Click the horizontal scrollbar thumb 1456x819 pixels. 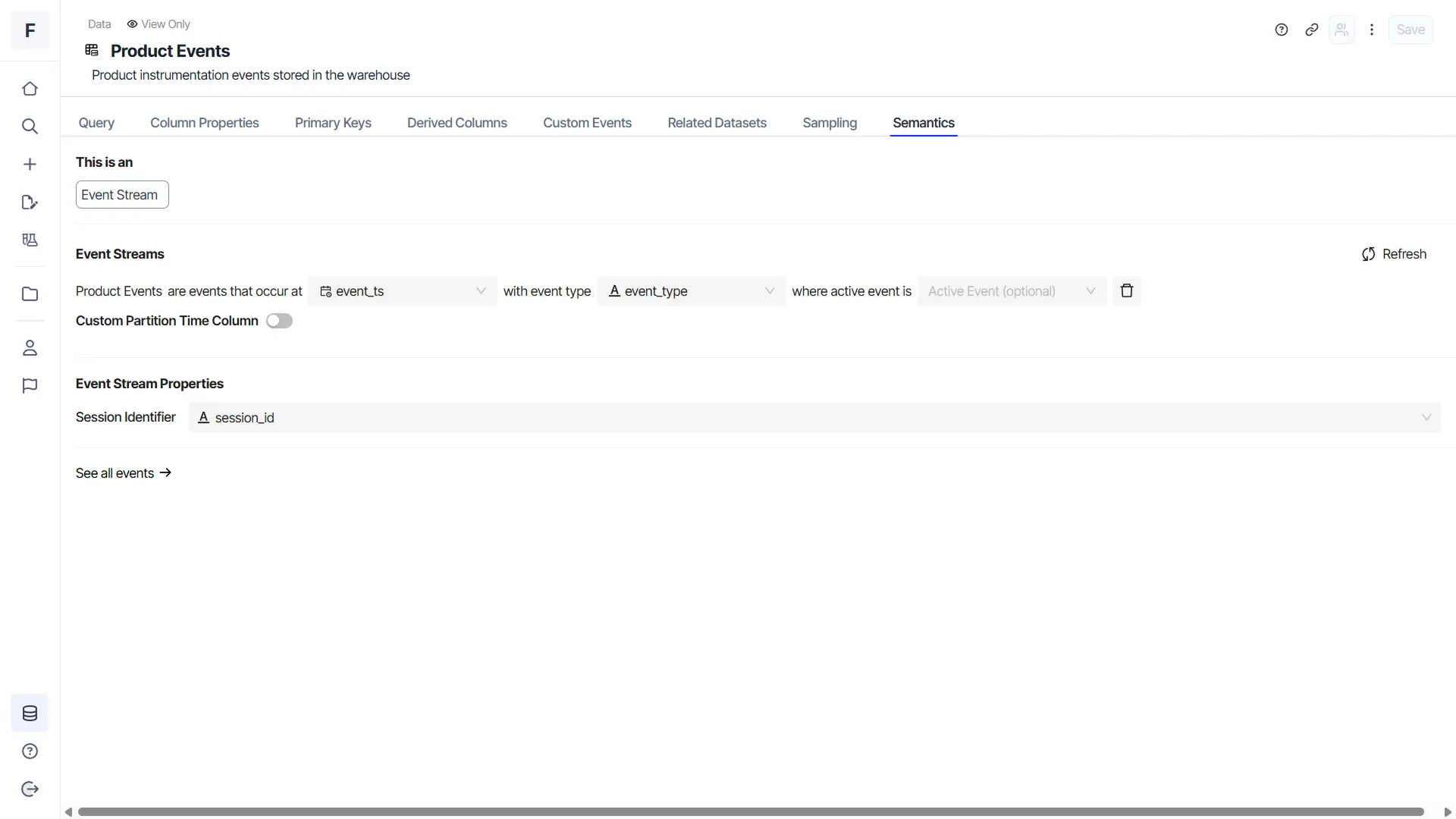751,812
